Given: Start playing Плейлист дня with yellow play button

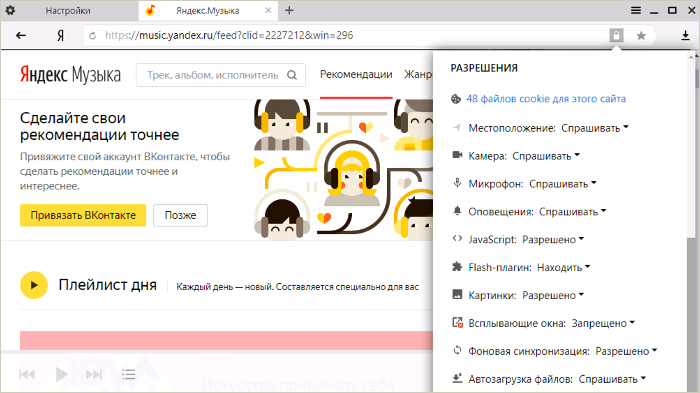Looking at the screenshot, I should [34, 285].
